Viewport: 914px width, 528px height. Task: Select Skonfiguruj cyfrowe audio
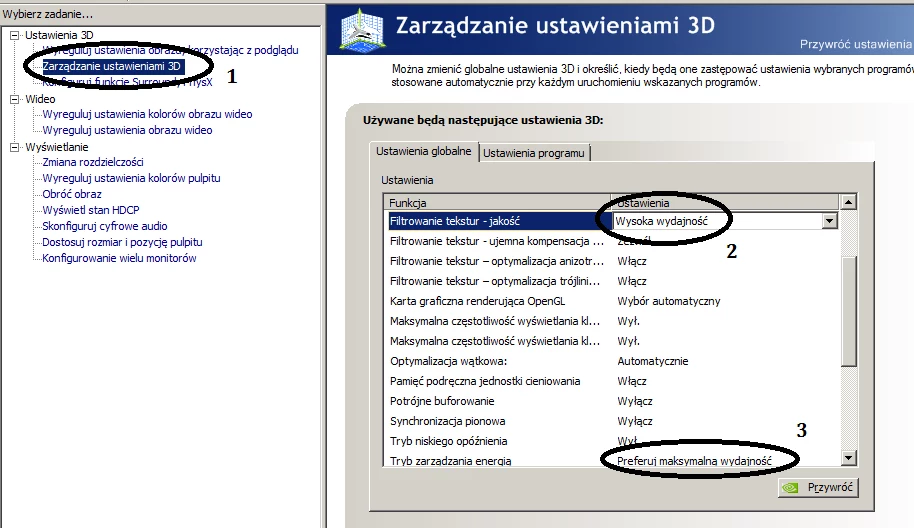(105, 226)
